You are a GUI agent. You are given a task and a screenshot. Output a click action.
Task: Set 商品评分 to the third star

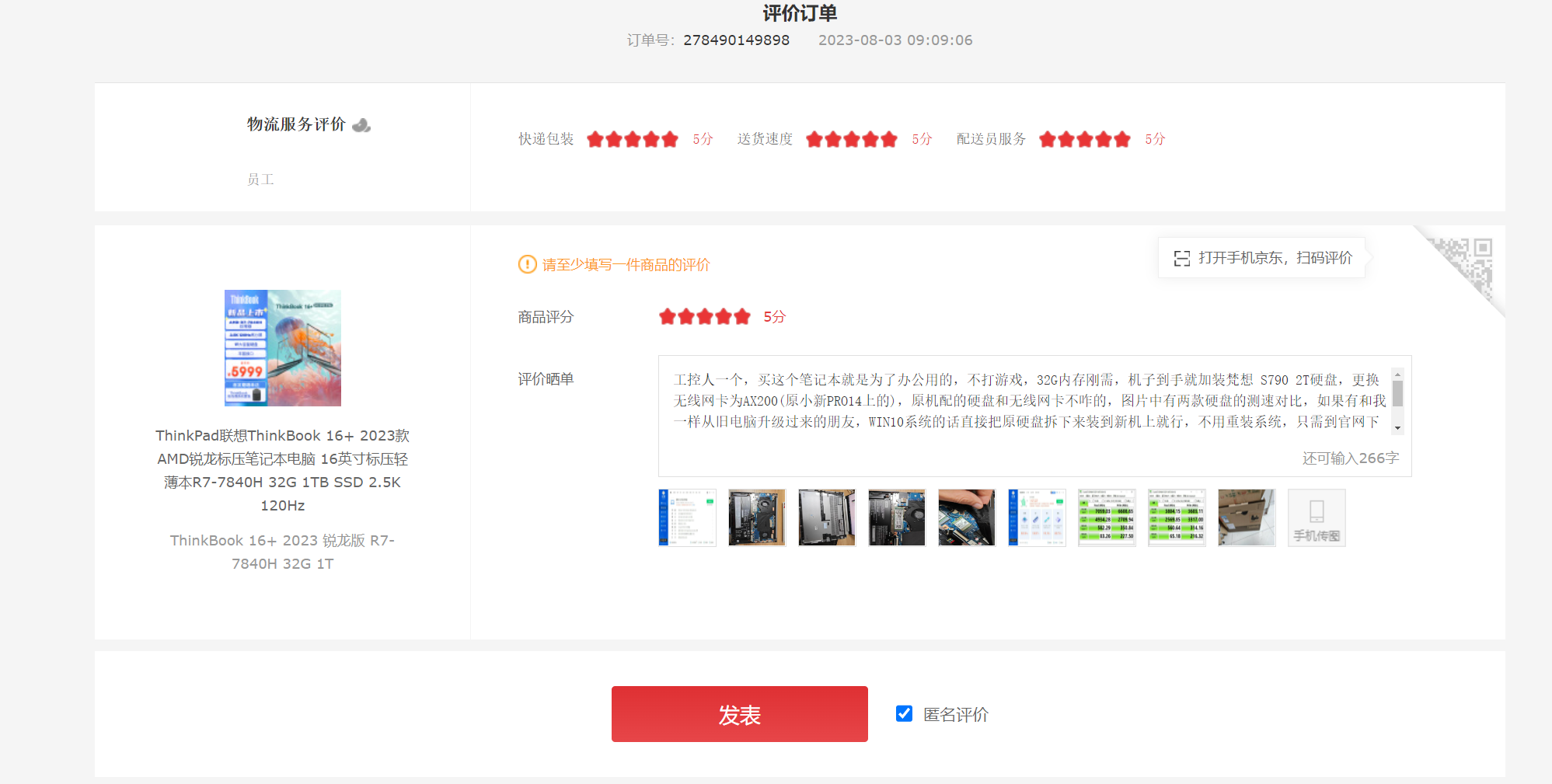point(705,316)
